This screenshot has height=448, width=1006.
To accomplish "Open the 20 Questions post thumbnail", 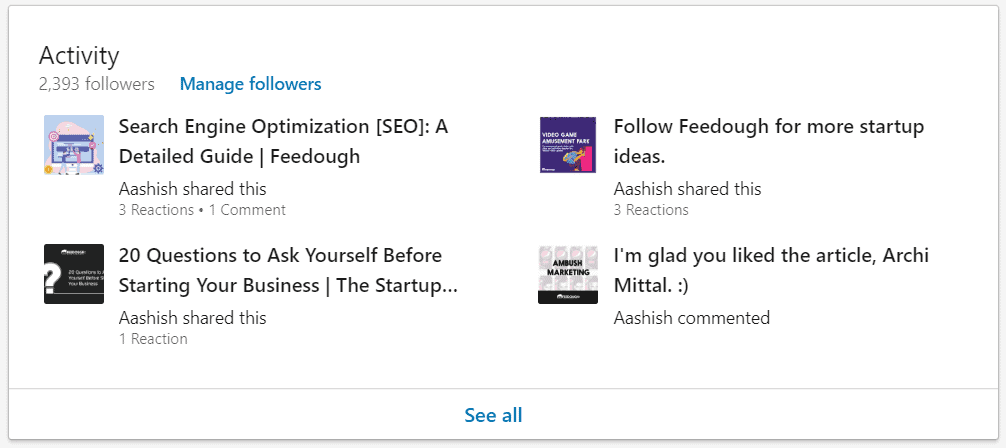I will [x=74, y=273].
